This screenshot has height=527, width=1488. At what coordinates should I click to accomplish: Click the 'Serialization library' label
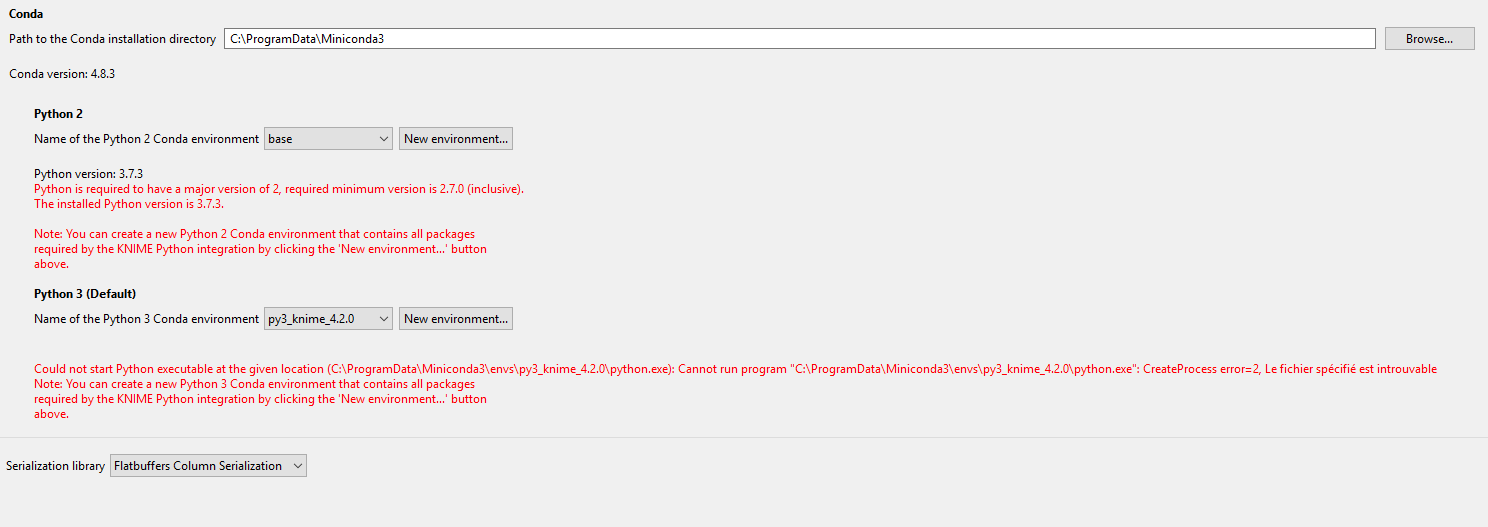click(x=55, y=466)
